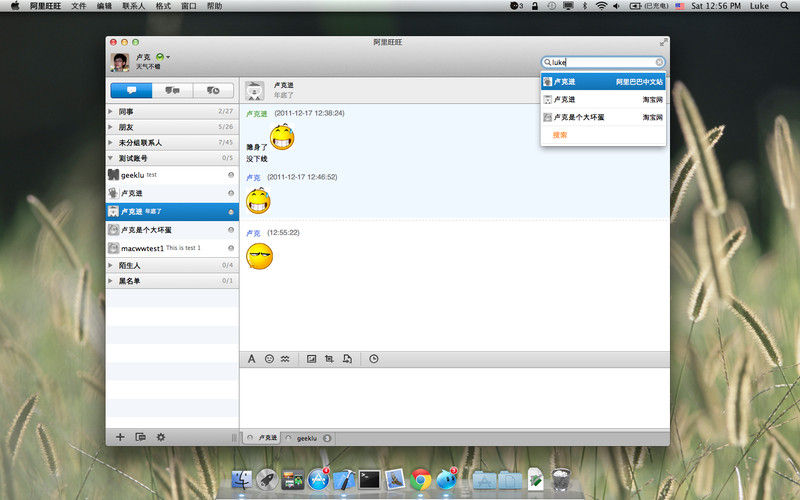Open the font formatting tool (A icon)
The height and width of the screenshot is (500, 800).
point(252,359)
